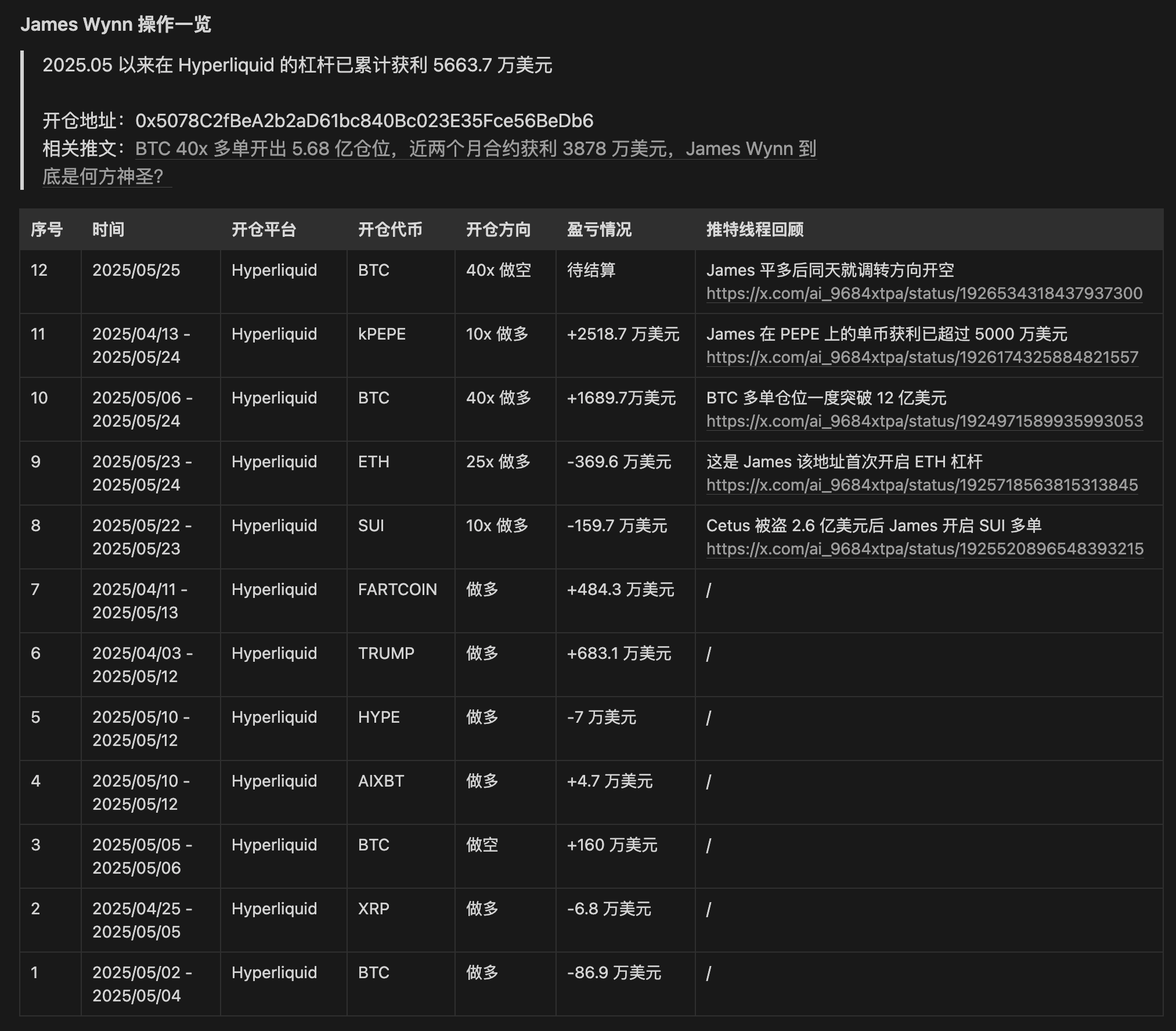Click the XRP token cell
This screenshot has width=1176, height=1031.
coord(373,909)
